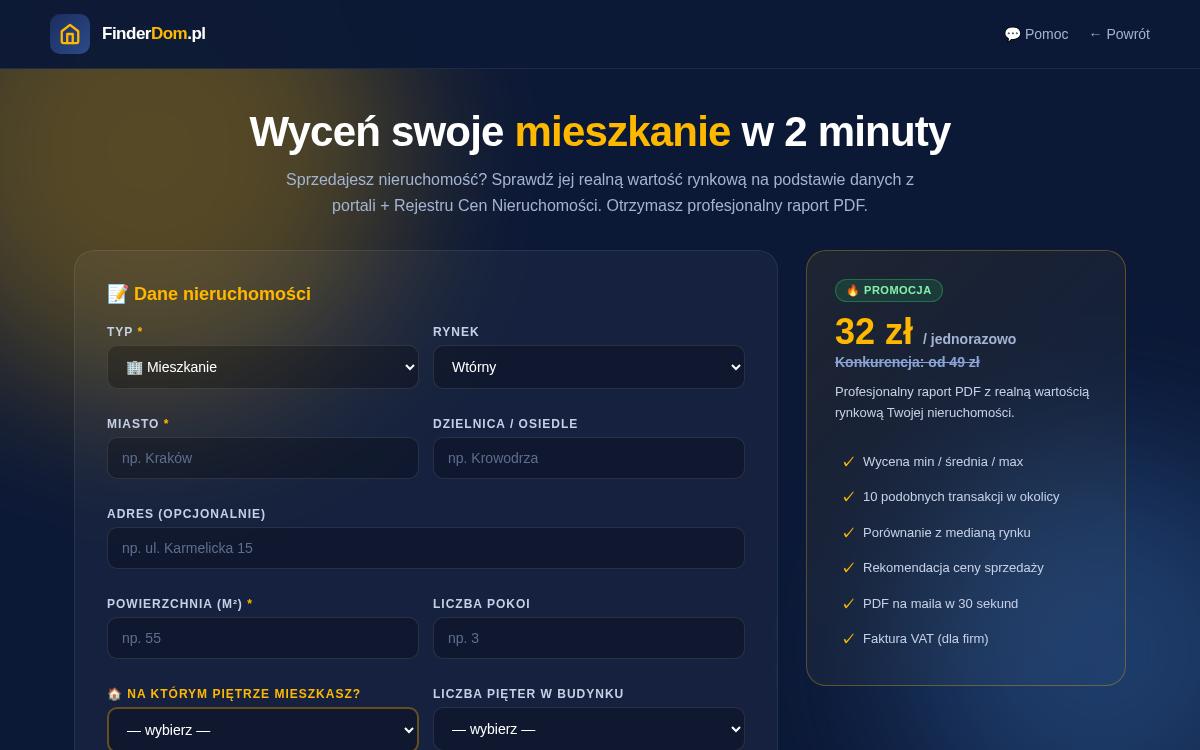Image resolution: width=1200 pixels, height=750 pixels.
Task: Click the 'Wyceń swoje mieszkanie w 2 minuty' headline
Action: 600,131
